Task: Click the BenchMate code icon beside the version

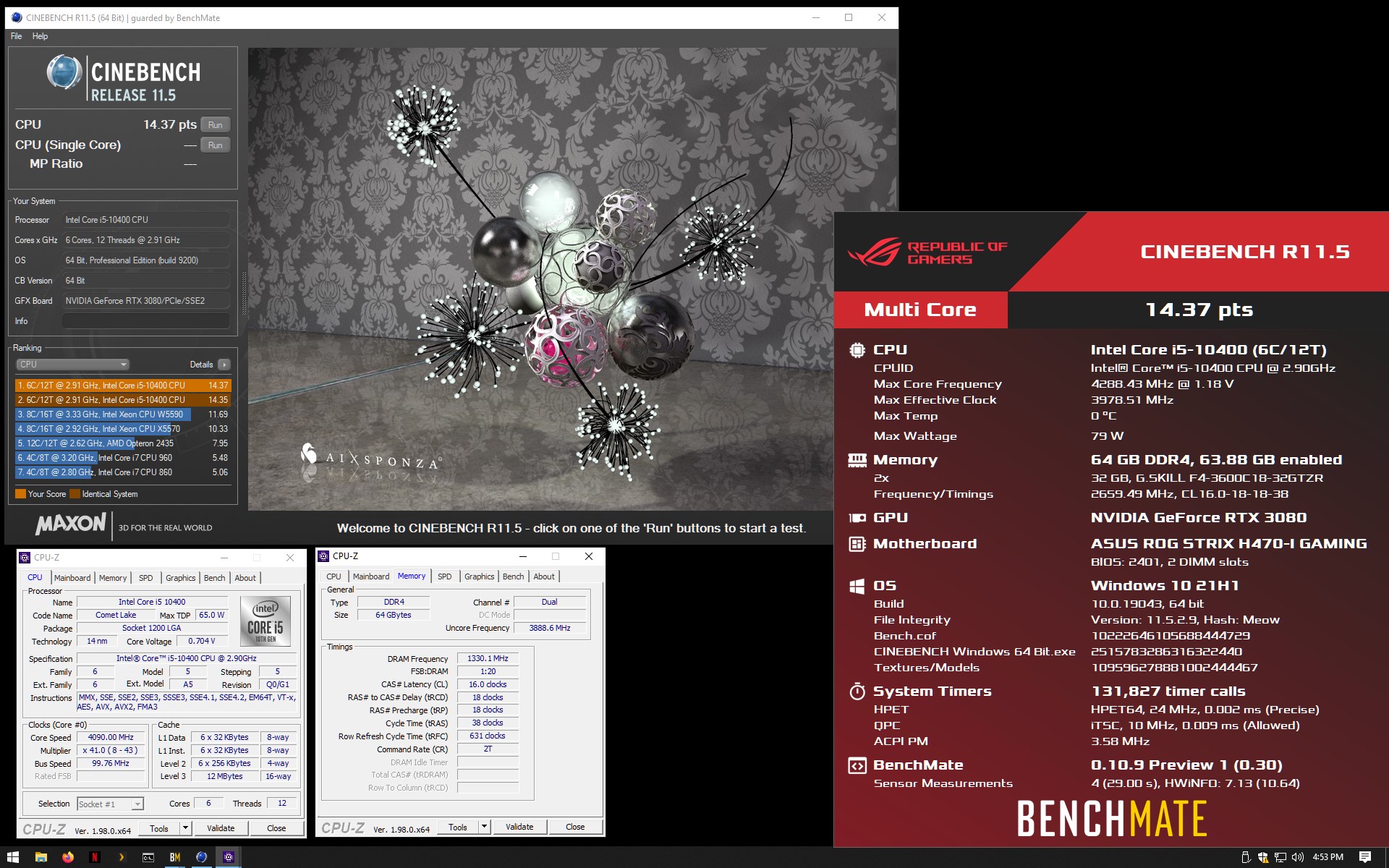Action: [857, 765]
